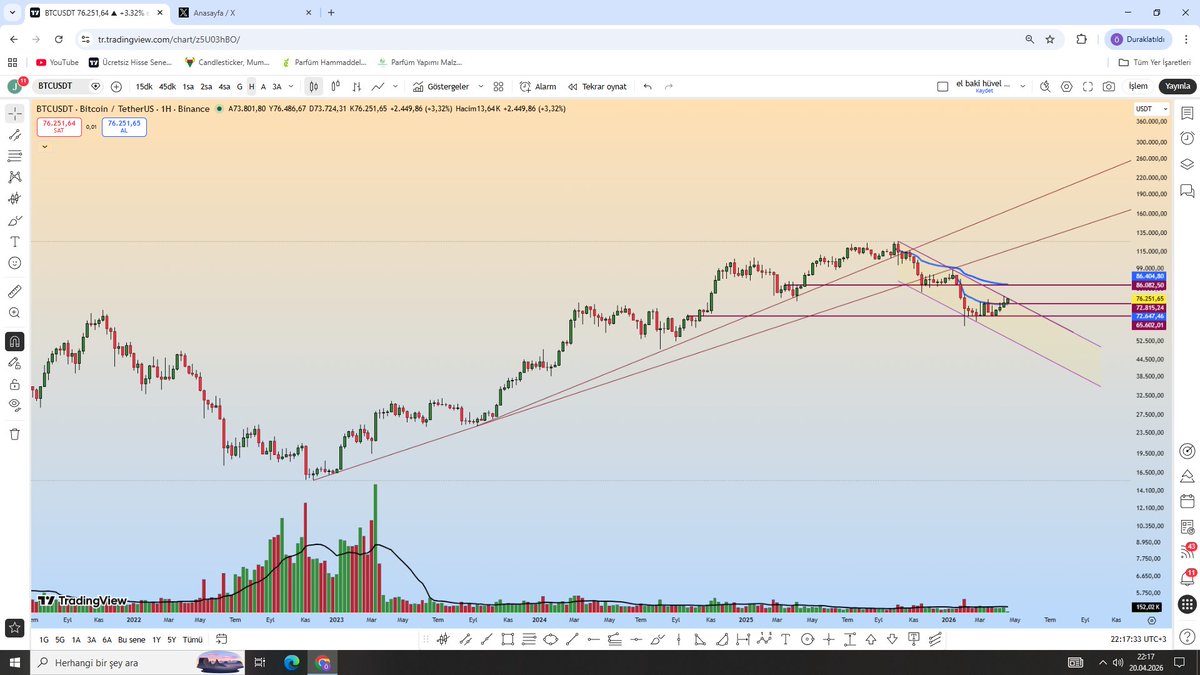Viewport: 1200px width, 675px height.
Task: Choose the candlestick chart type icon
Action: tap(313, 87)
